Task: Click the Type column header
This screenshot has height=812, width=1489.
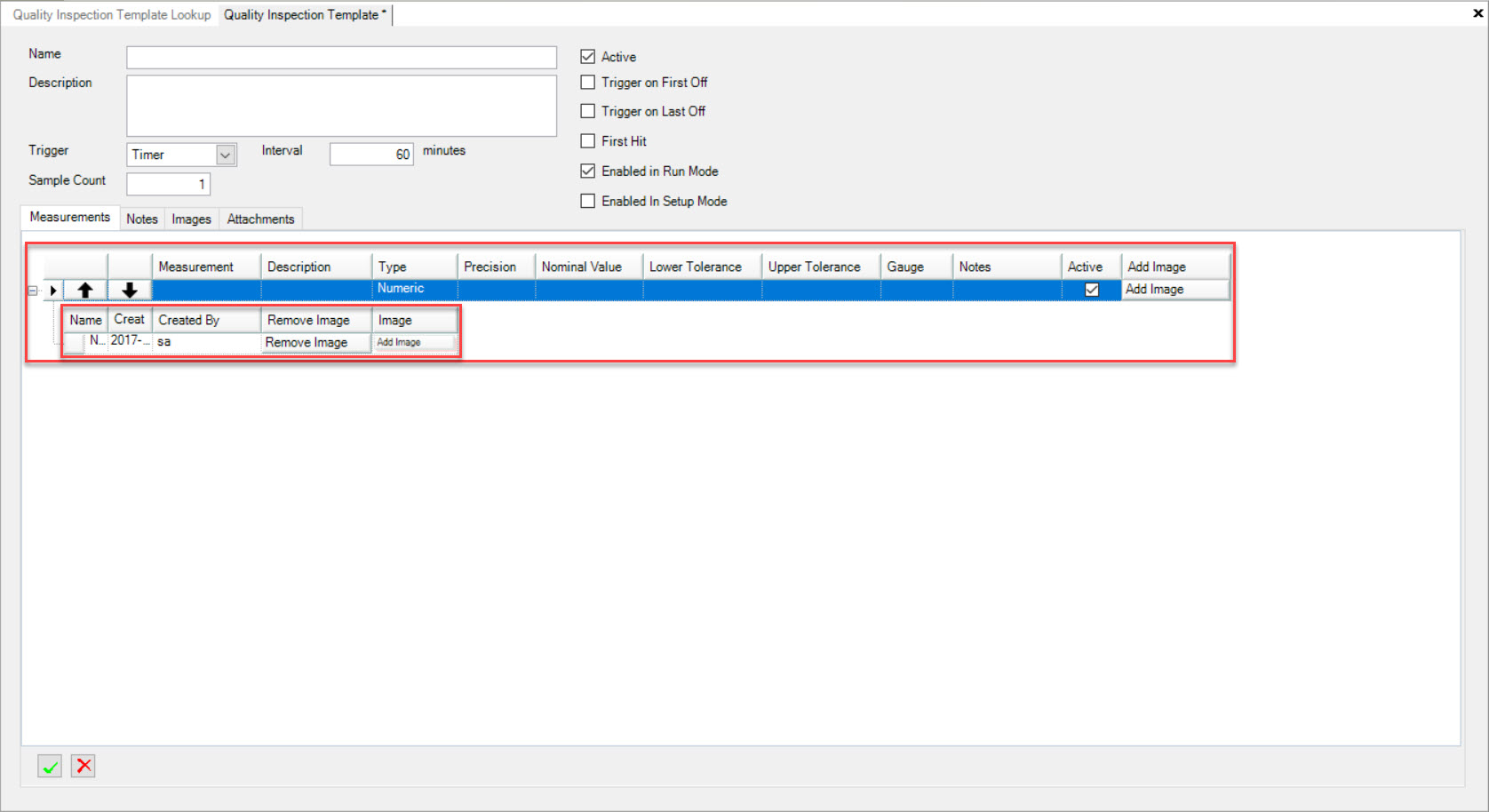Action: (x=414, y=267)
